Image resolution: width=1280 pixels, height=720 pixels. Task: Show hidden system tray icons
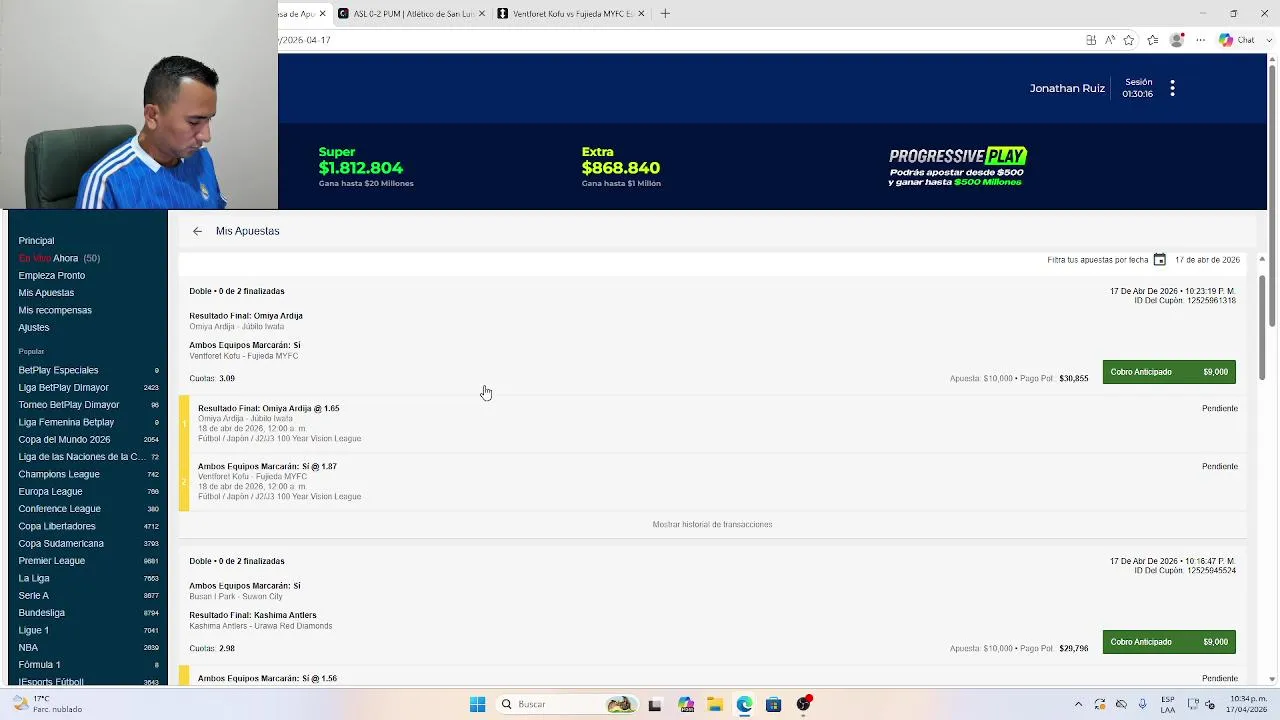tap(1078, 704)
